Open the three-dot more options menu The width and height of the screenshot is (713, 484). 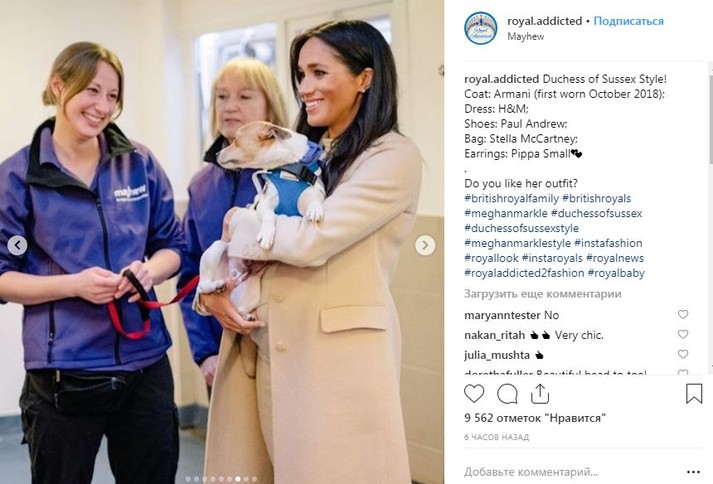[x=693, y=472]
